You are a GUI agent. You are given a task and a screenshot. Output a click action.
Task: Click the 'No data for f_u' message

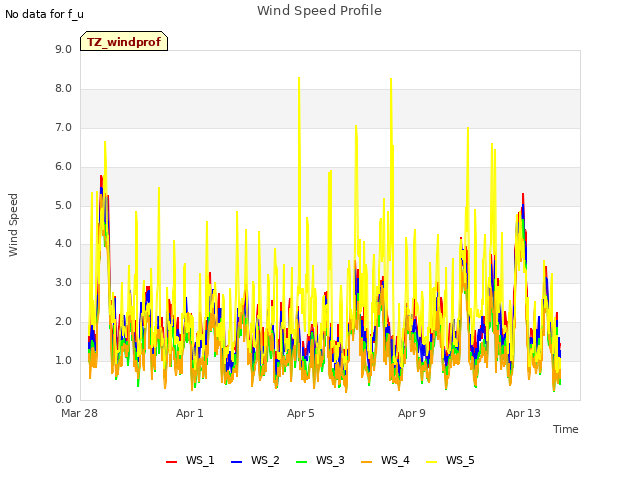point(44,14)
